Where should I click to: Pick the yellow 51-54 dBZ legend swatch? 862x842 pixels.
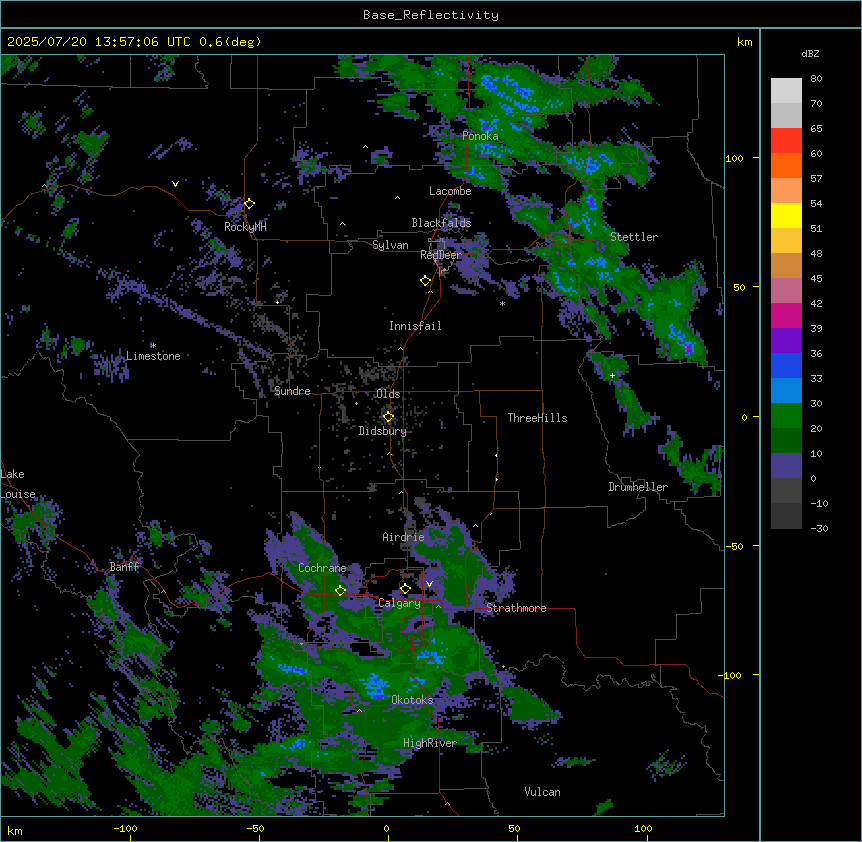pos(786,215)
